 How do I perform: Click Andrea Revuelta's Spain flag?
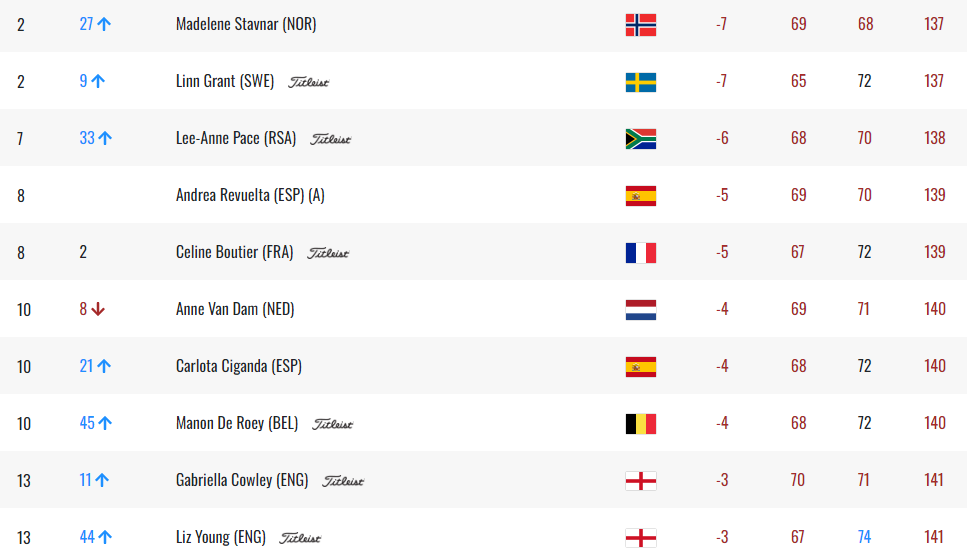click(x=640, y=195)
